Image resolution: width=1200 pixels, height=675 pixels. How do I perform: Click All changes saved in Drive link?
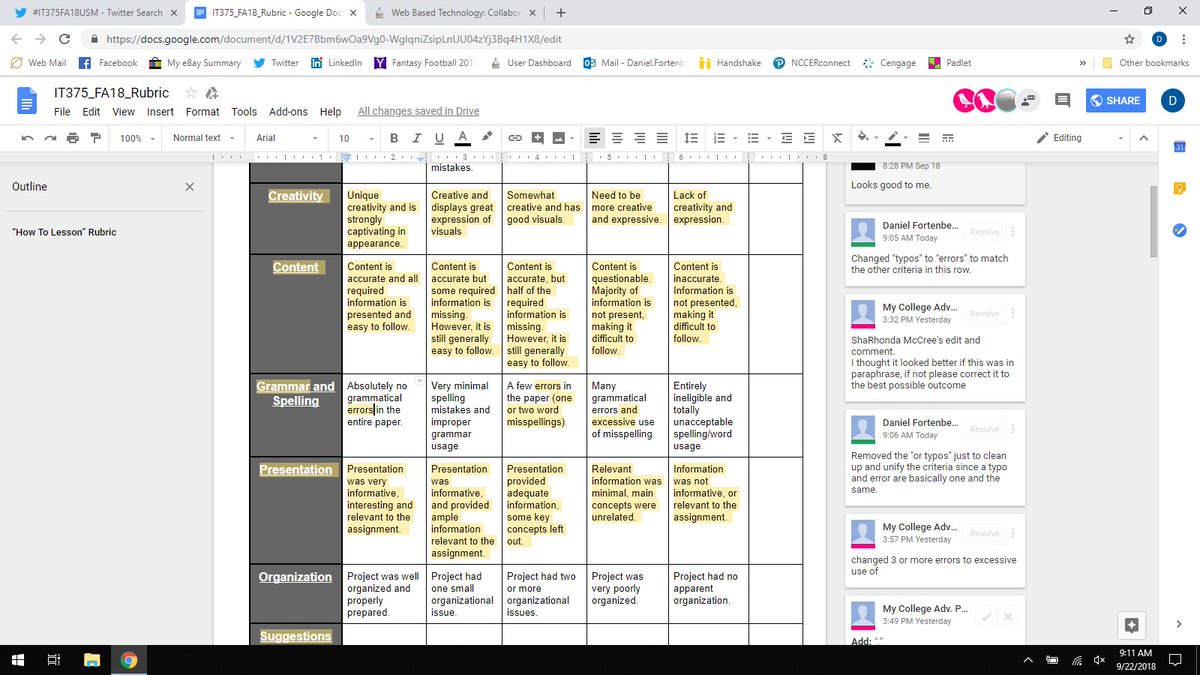coord(418,112)
